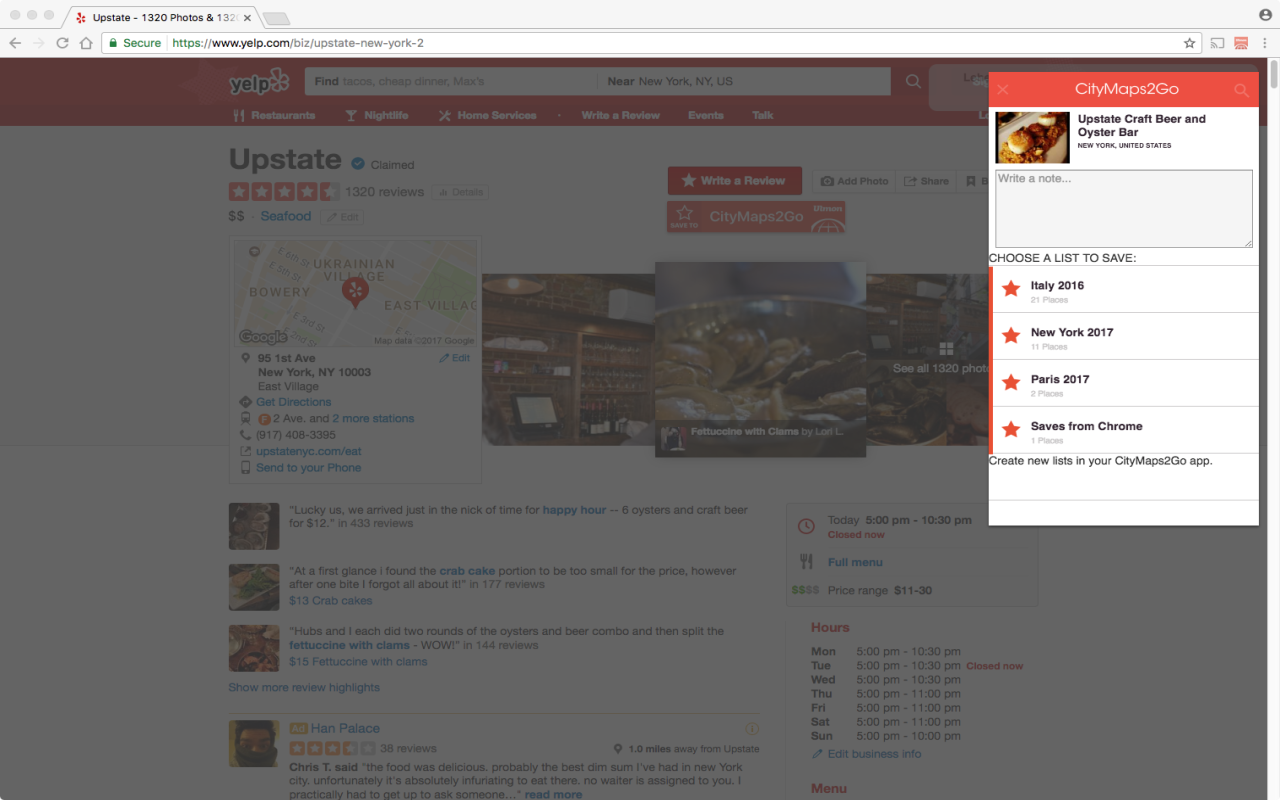This screenshot has width=1280, height=800.
Task: Open the Fettuccine with Clams photo
Action: [x=760, y=359]
